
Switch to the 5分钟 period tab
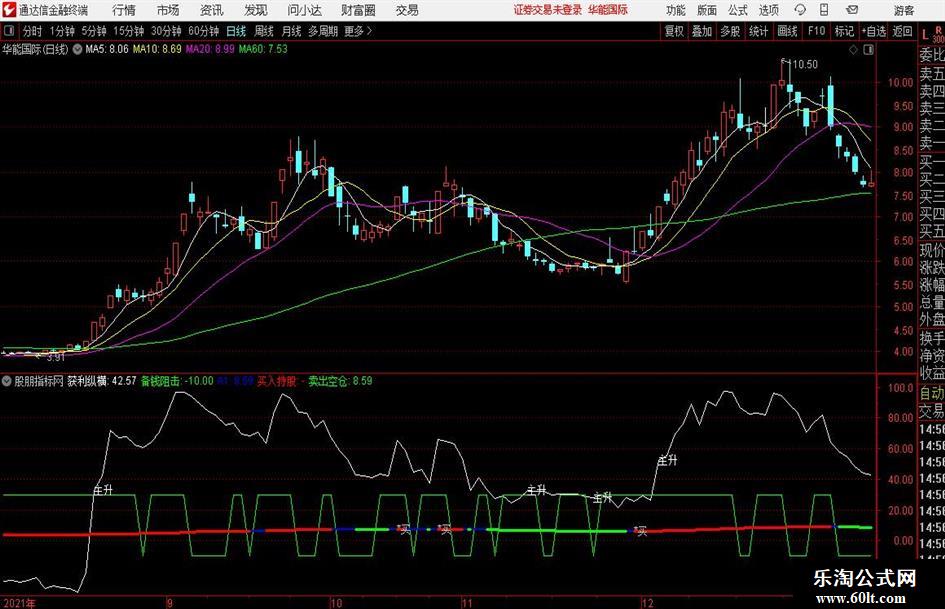94,31
